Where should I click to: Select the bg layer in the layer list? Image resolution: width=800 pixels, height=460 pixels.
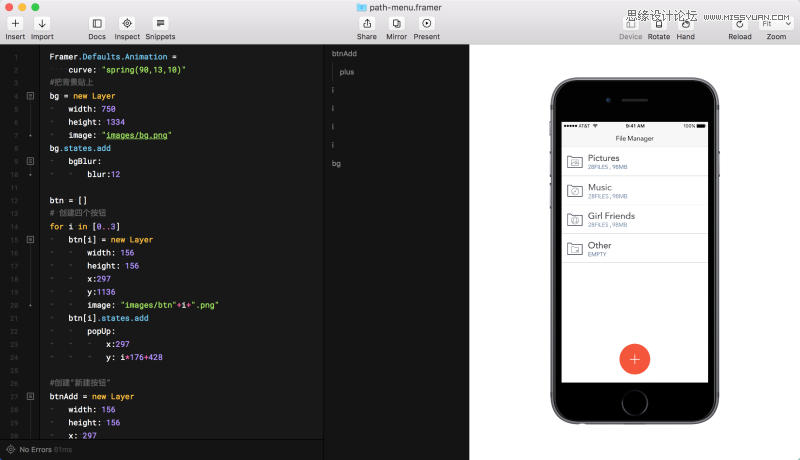coord(336,164)
